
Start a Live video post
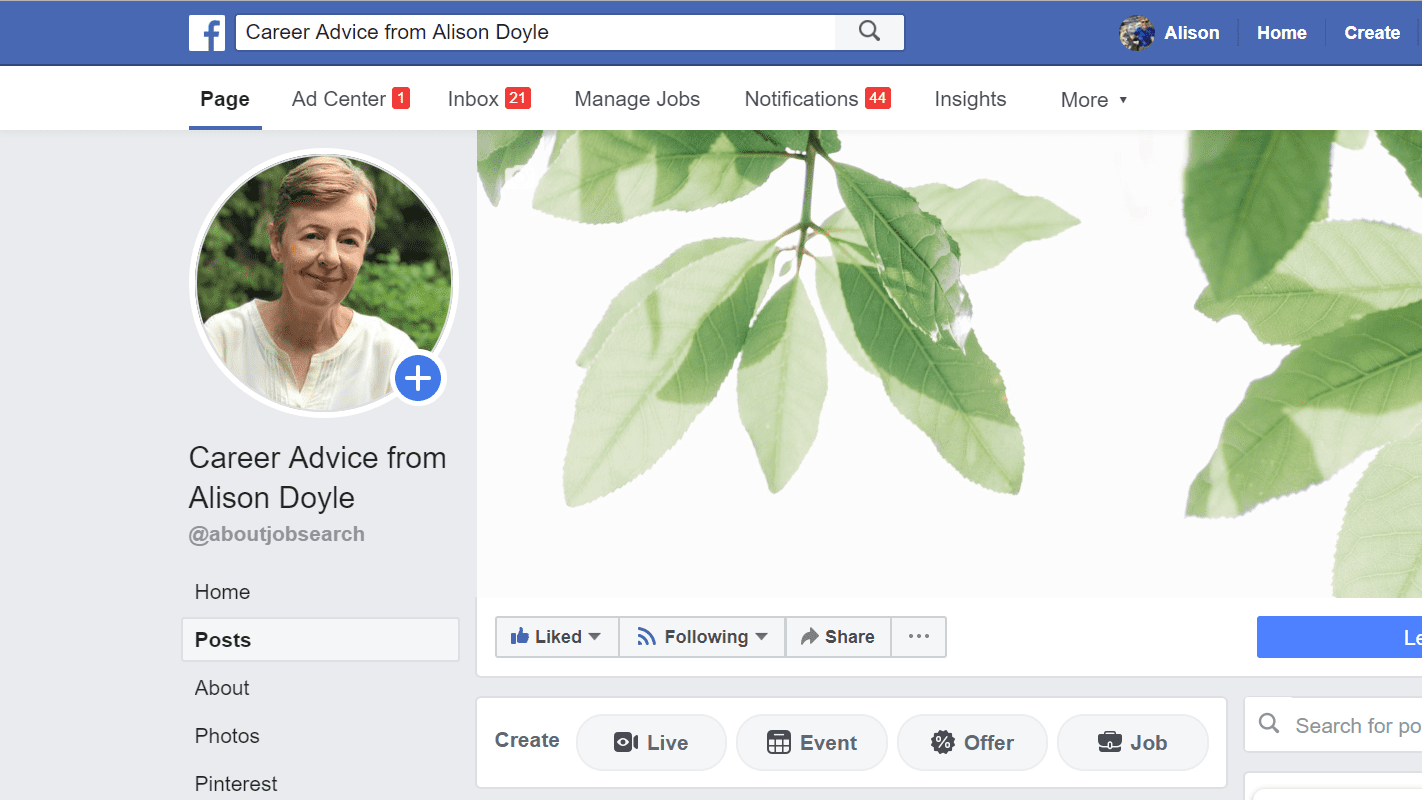pyautogui.click(x=652, y=742)
